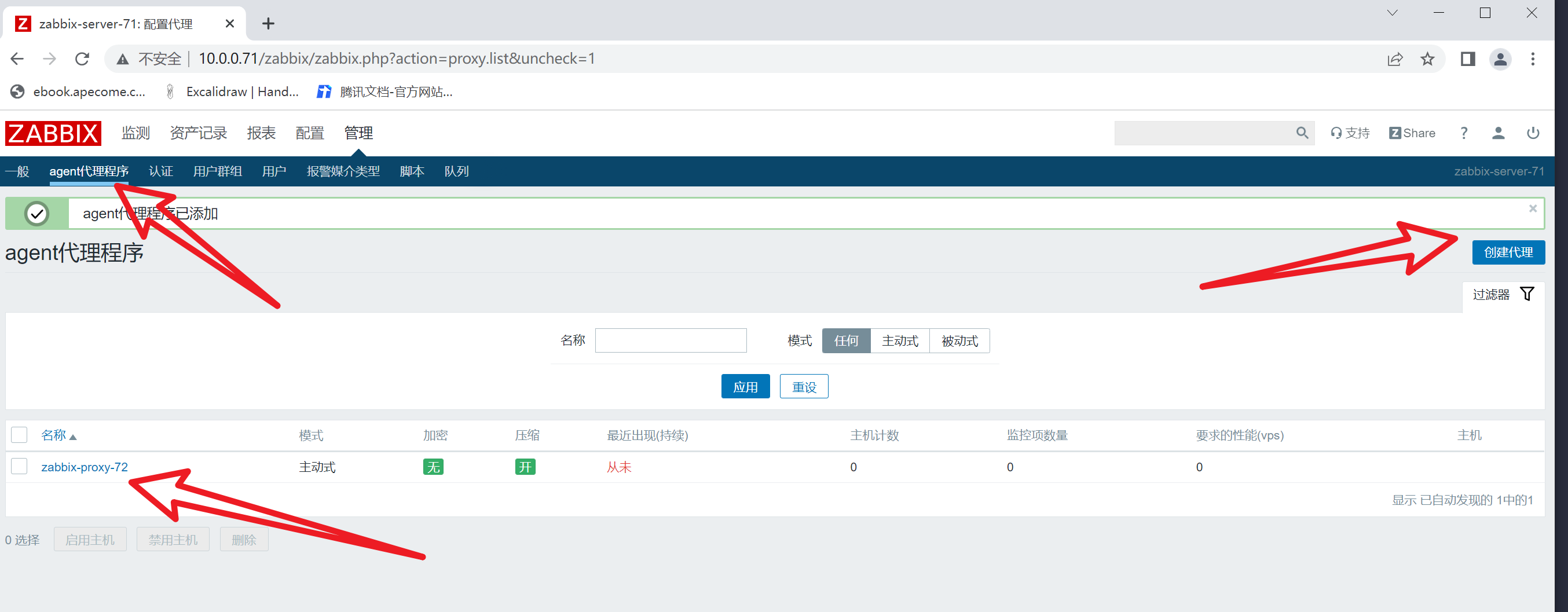1568x612 pixels.
Task: Dismiss the success message with its close icon
Action: click(1533, 208)
